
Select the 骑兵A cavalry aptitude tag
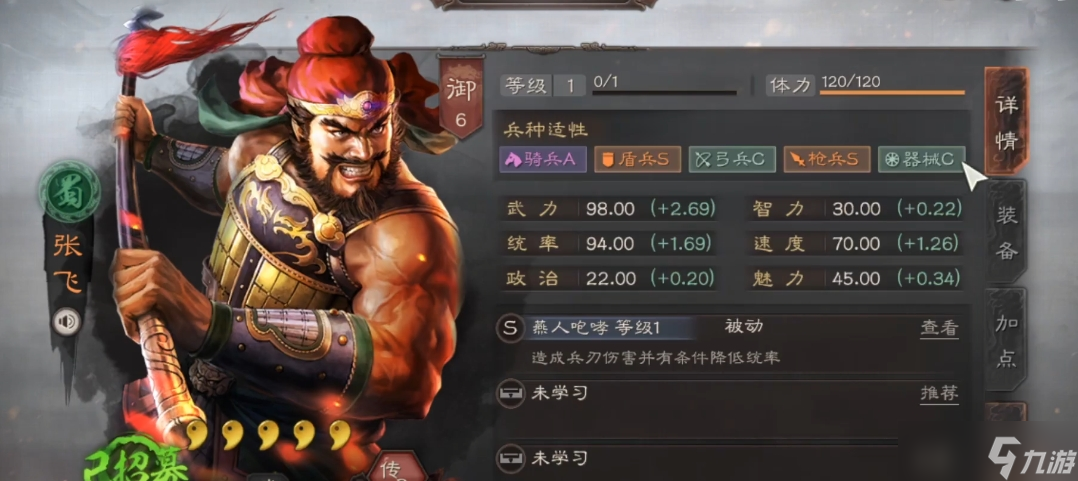coord(542,159)
